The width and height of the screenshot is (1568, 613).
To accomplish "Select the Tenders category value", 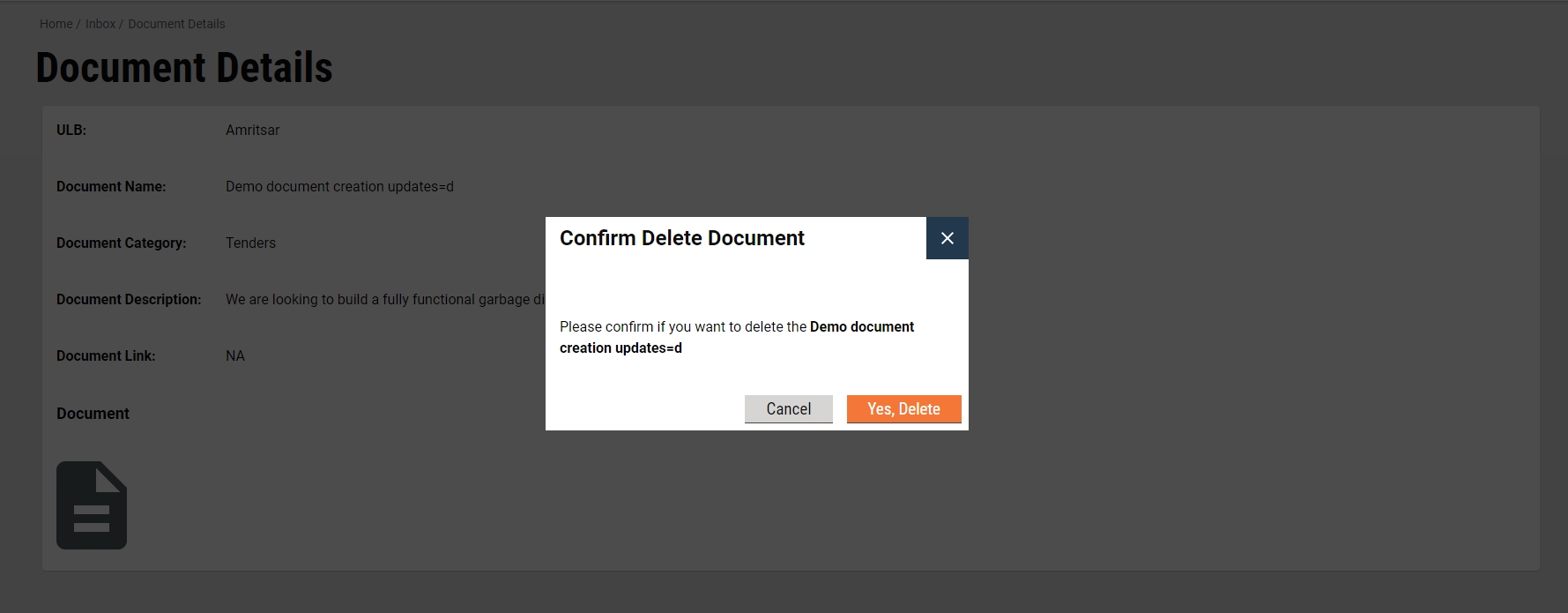I will 250,243.
